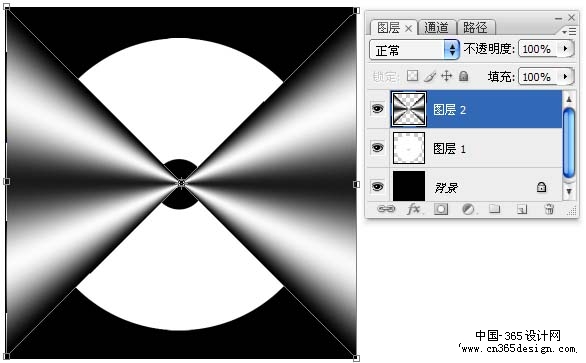Open blend mode dropdown 正常

click(414, 49)
